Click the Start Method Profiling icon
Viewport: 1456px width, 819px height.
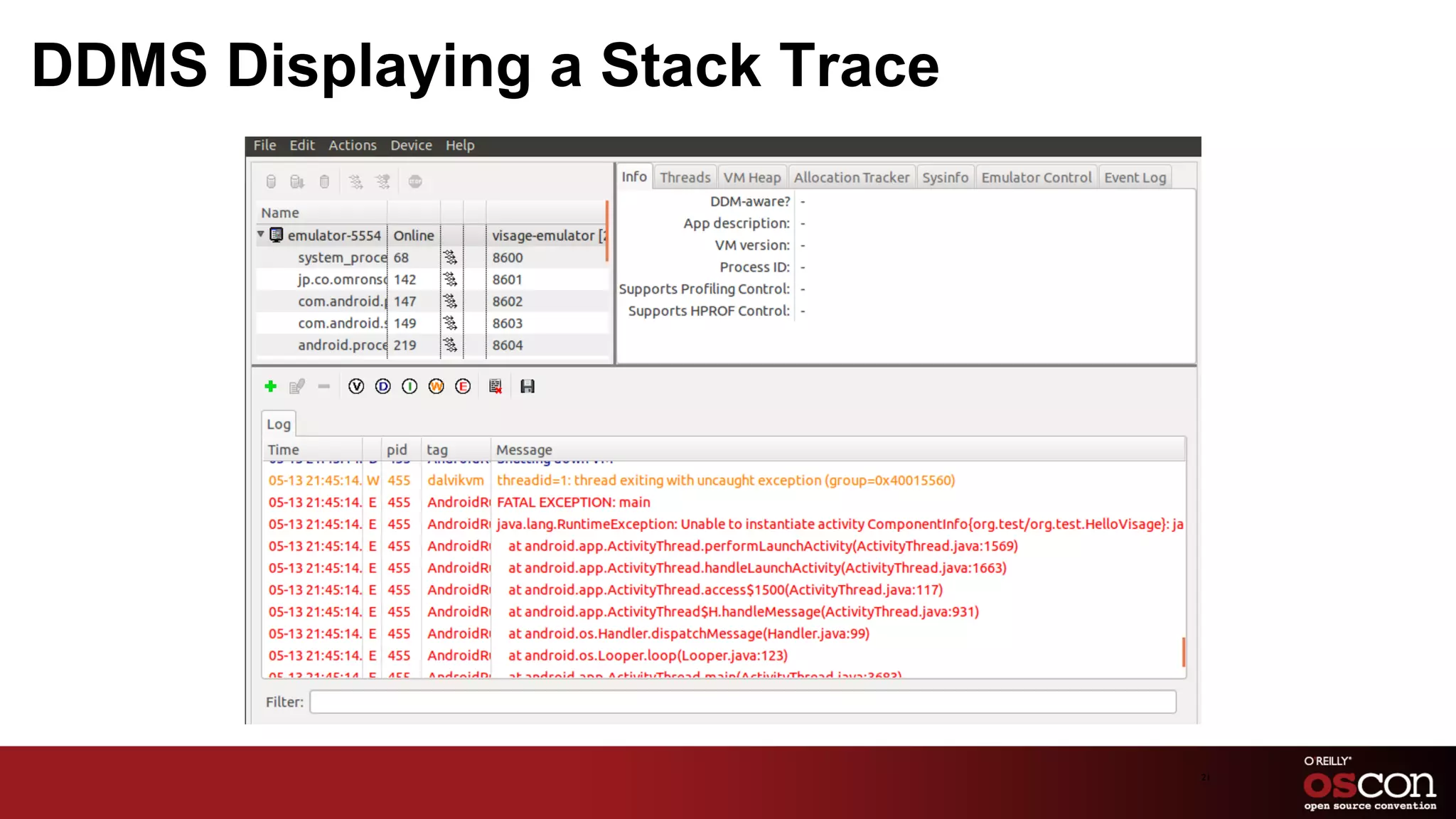383,182
